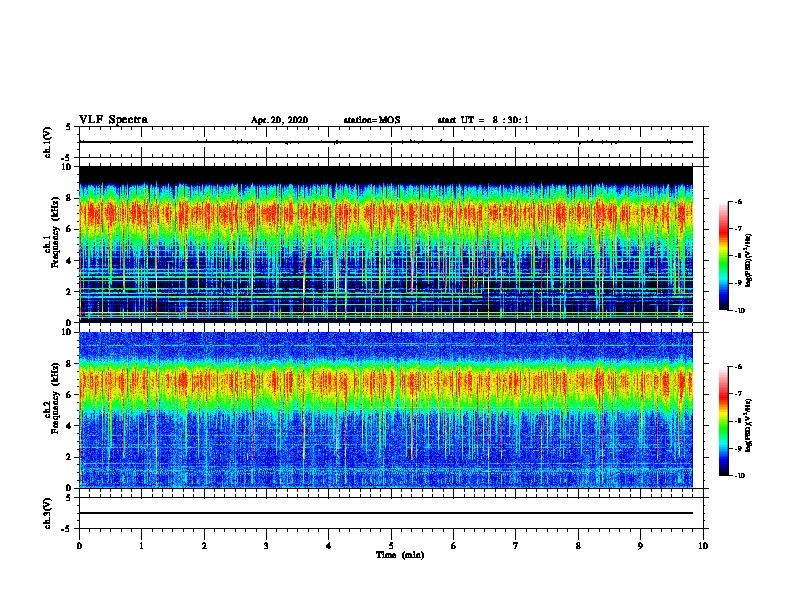Click the ch.3 voltage waveform trace

tap(386, 513)
